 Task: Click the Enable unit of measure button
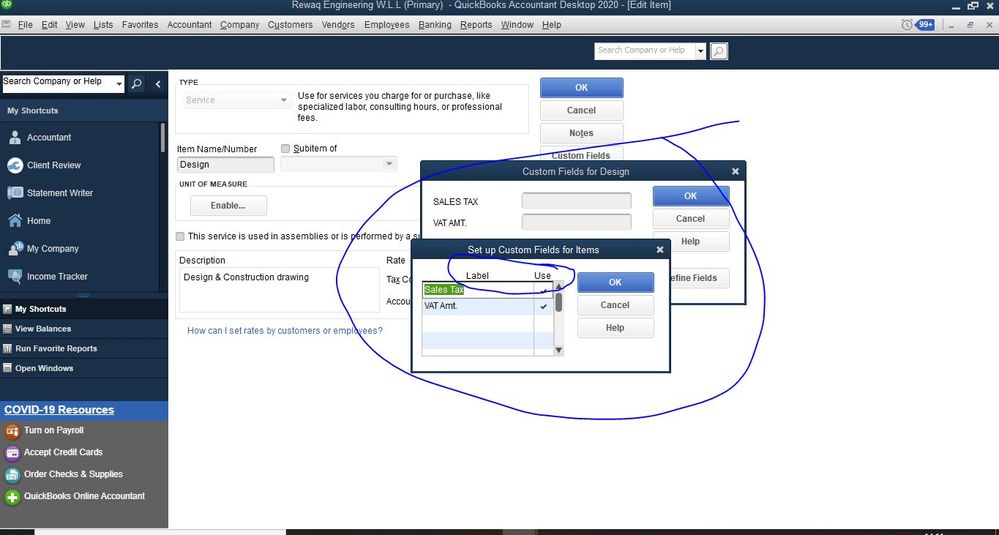228,206
